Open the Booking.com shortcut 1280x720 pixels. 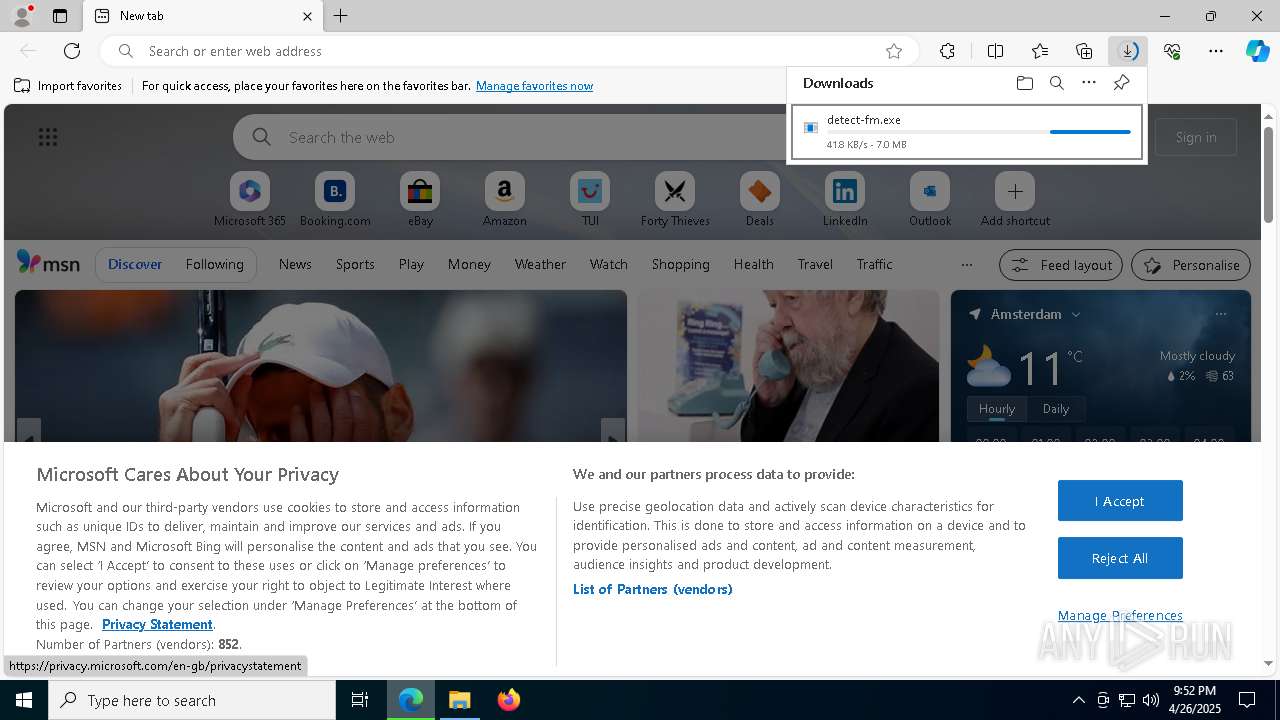335,199
